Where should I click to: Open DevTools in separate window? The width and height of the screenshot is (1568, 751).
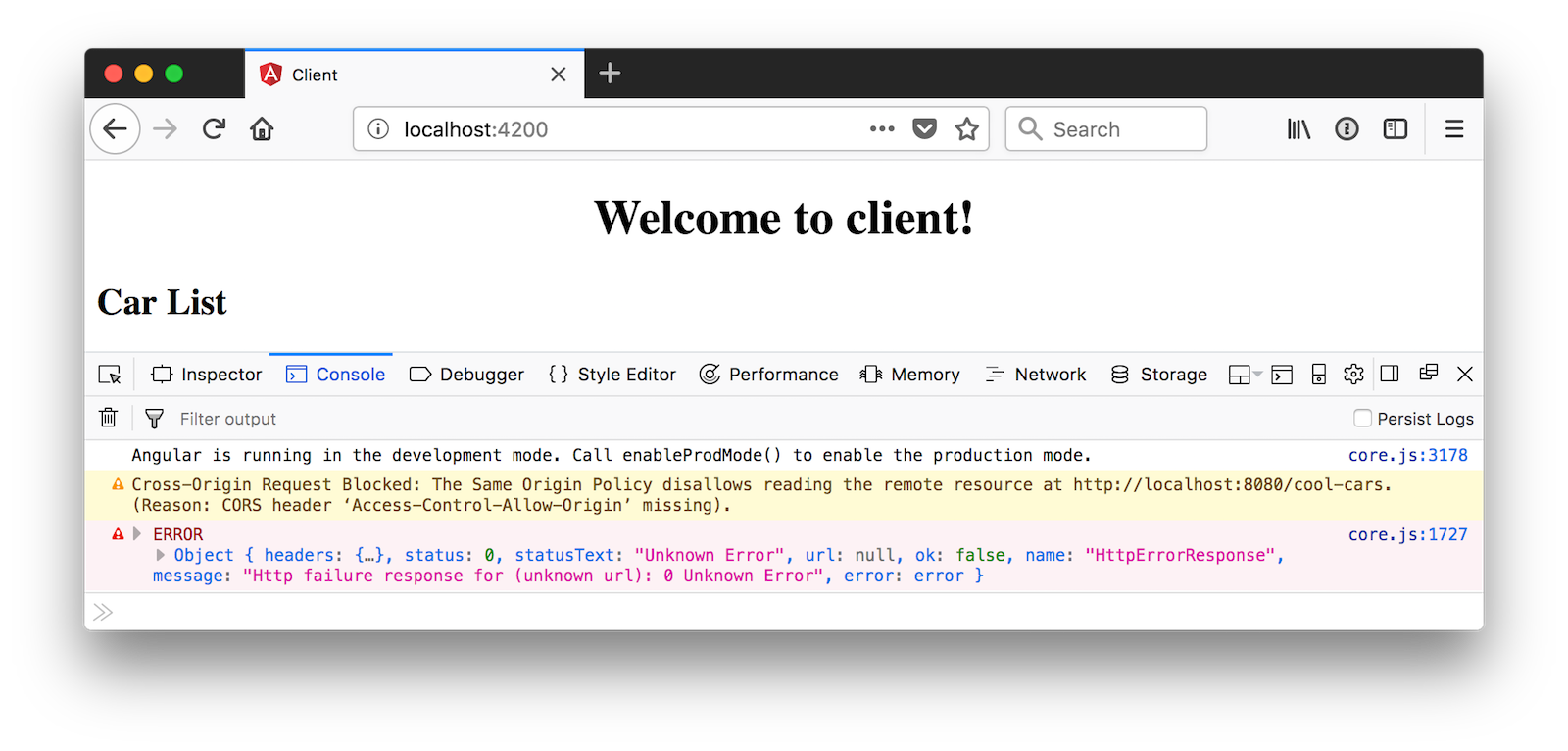click(1428, 373)
